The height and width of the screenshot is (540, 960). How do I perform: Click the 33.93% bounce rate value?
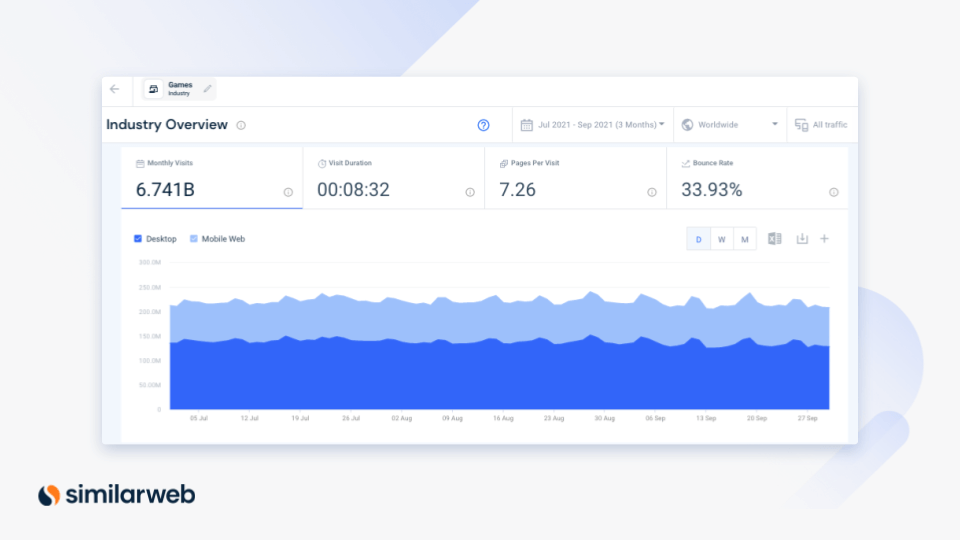click(x=711, y=190)
